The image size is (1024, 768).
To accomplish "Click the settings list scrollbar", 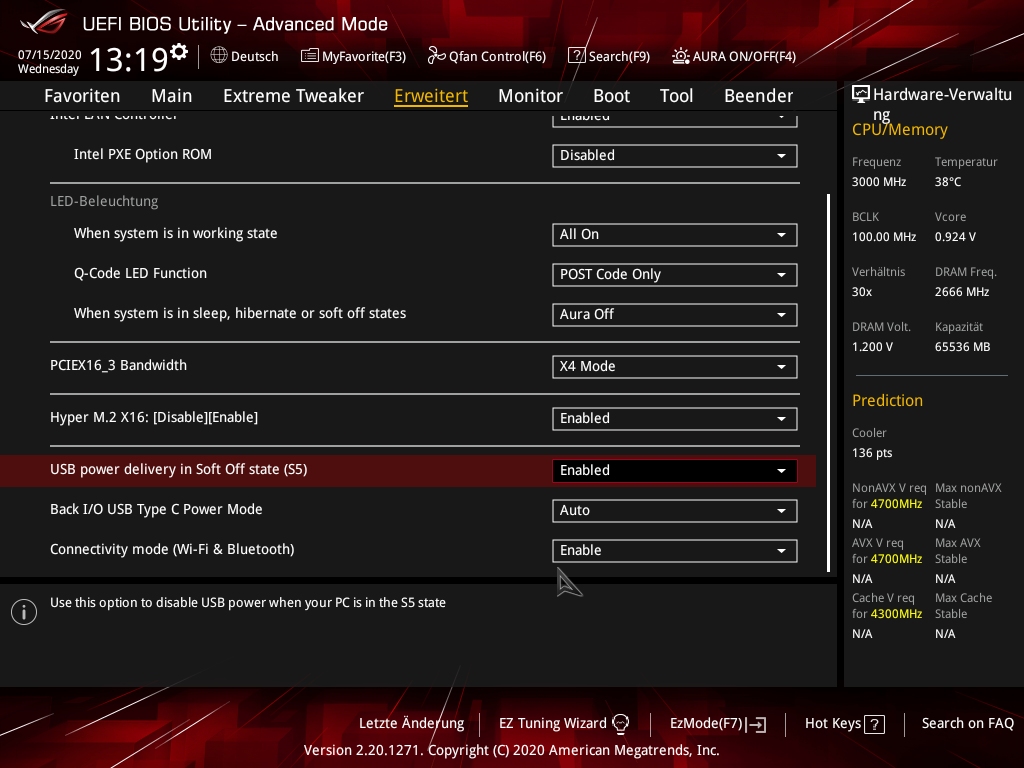I will pyautogui.click(x=829, y=383).
